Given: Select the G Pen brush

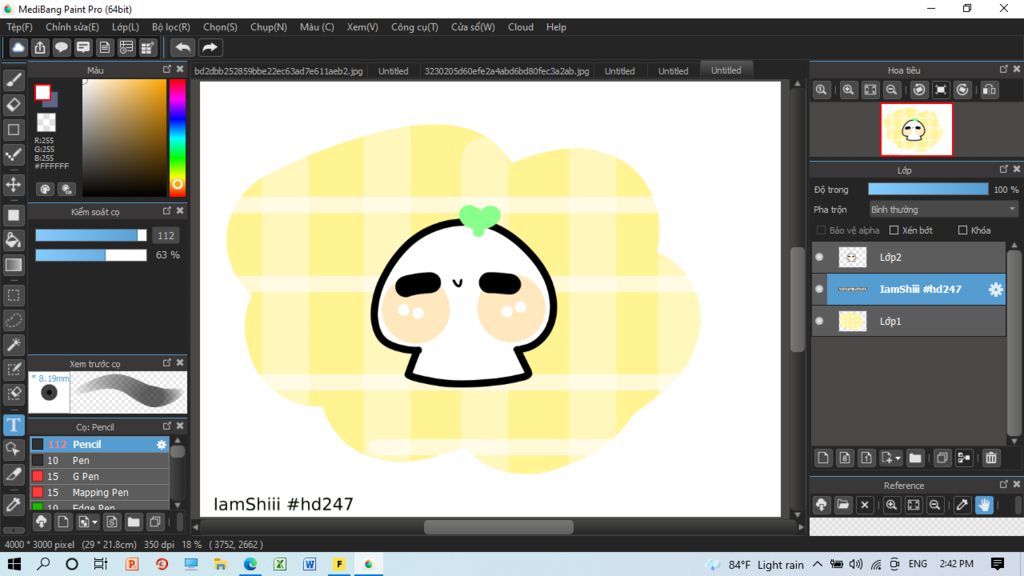Looking at the screenshot, I should [x=99, y=476].
